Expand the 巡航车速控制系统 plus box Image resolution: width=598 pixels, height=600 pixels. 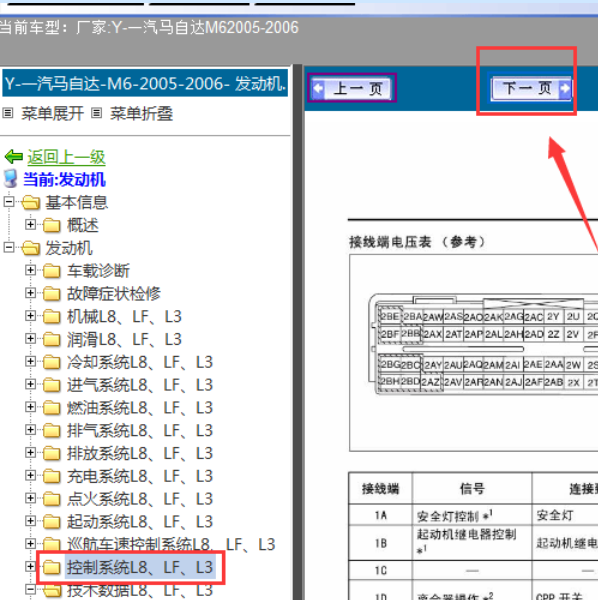click(x=30, y=544)
